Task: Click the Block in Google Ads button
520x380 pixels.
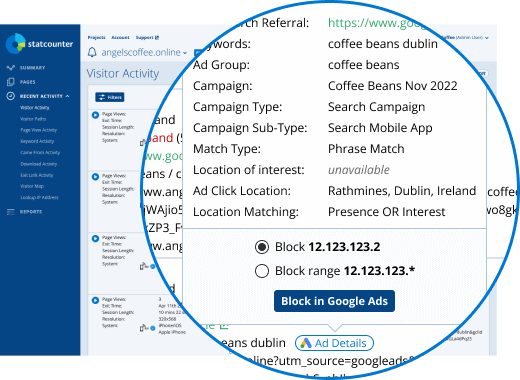Action: point(334,301)
